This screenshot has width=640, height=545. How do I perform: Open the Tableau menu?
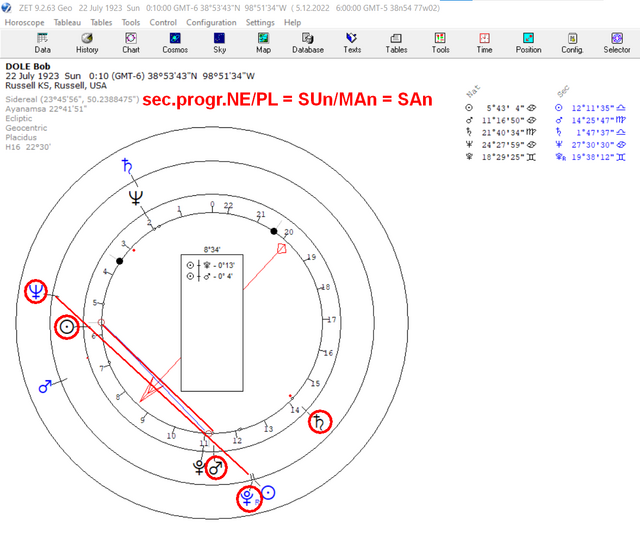pyautogui.click(x=67, y=22)
